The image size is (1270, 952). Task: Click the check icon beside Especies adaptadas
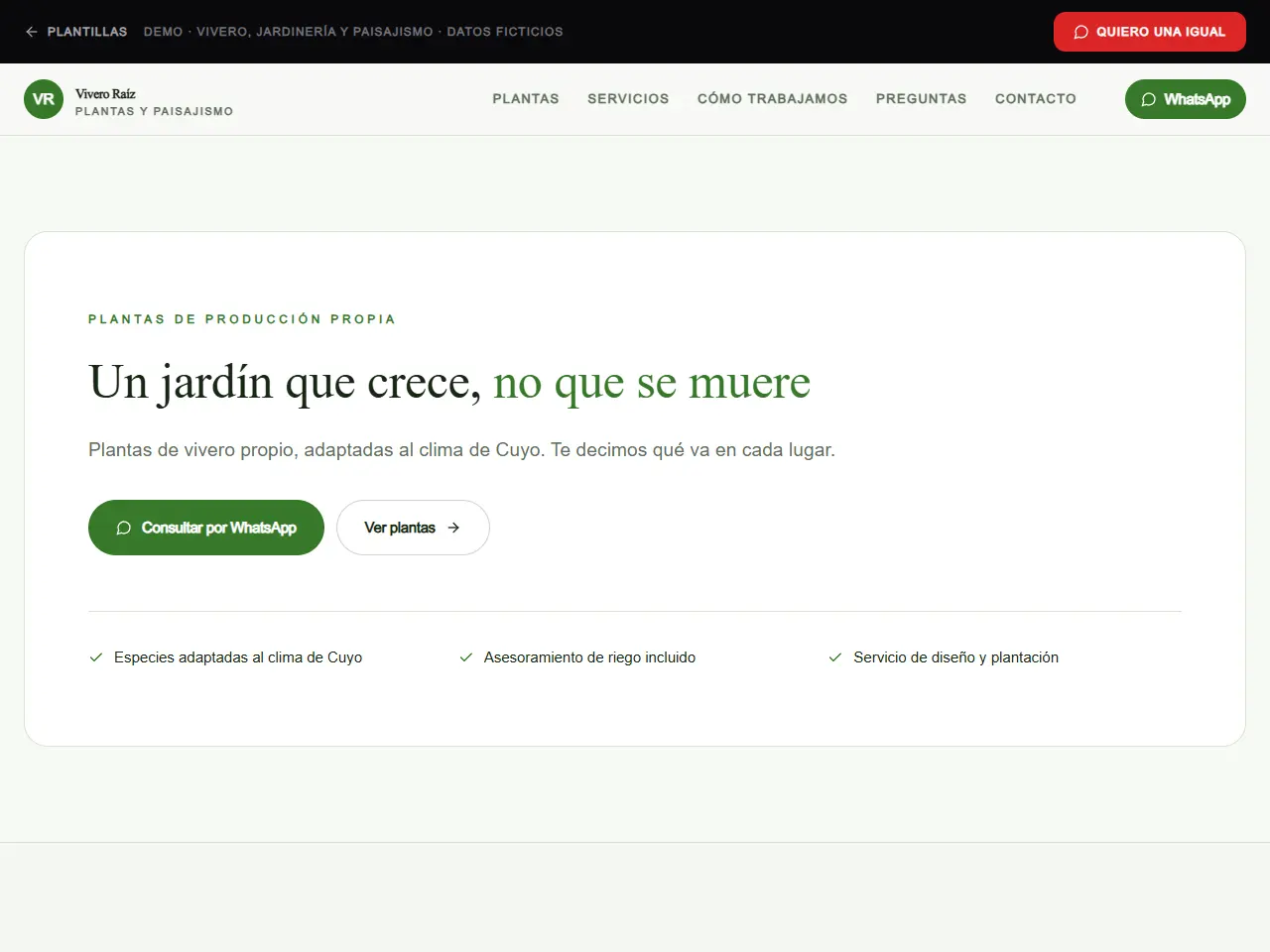[x=96, y=657]
